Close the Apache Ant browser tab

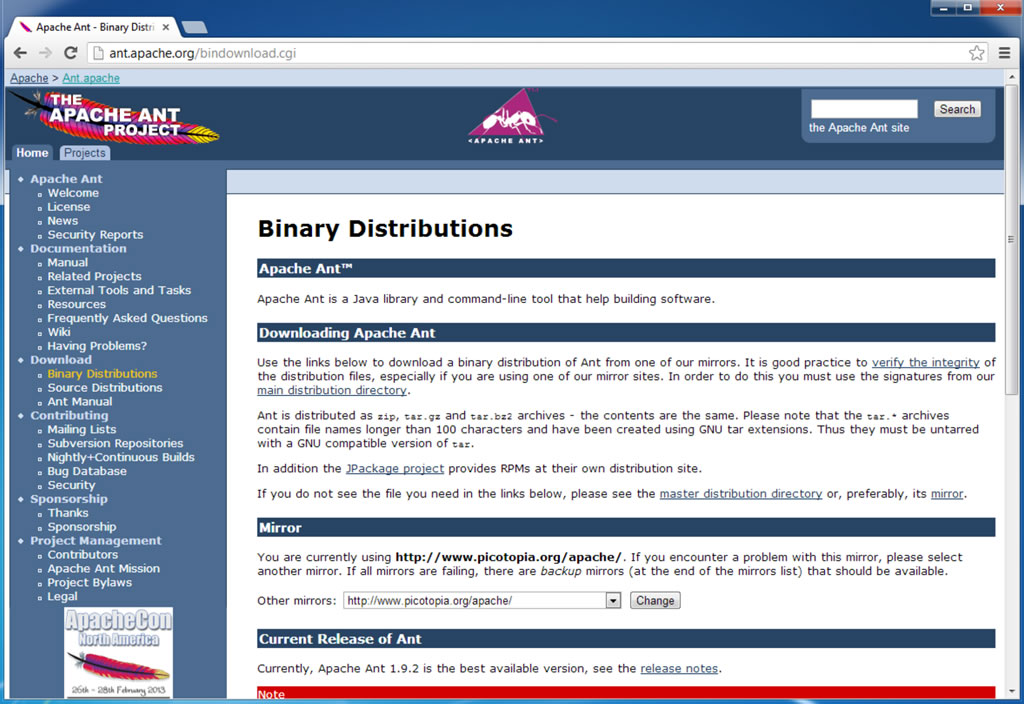click(x=166, y=27)
